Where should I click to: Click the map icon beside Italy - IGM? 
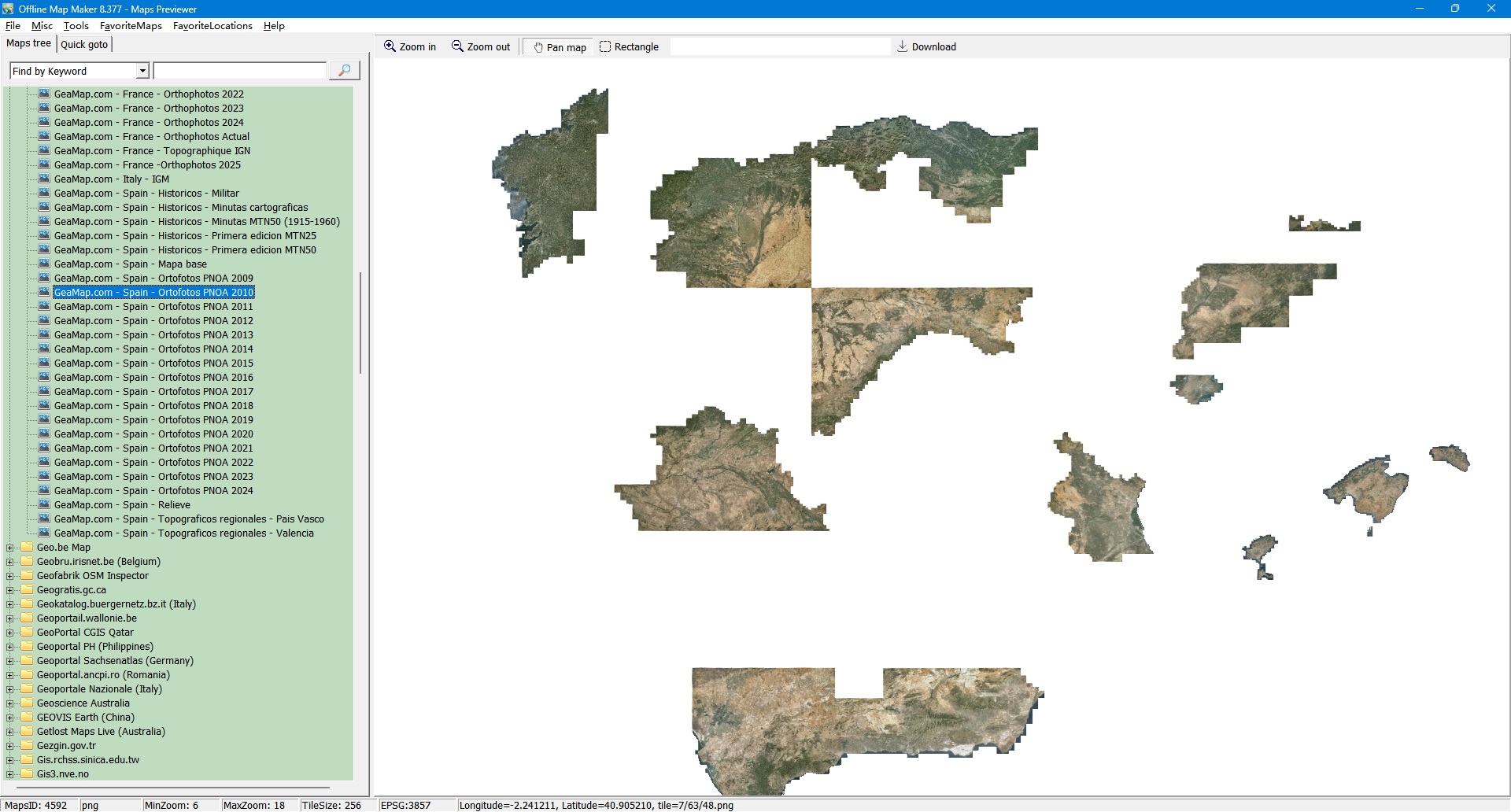(x=44, y=179)
